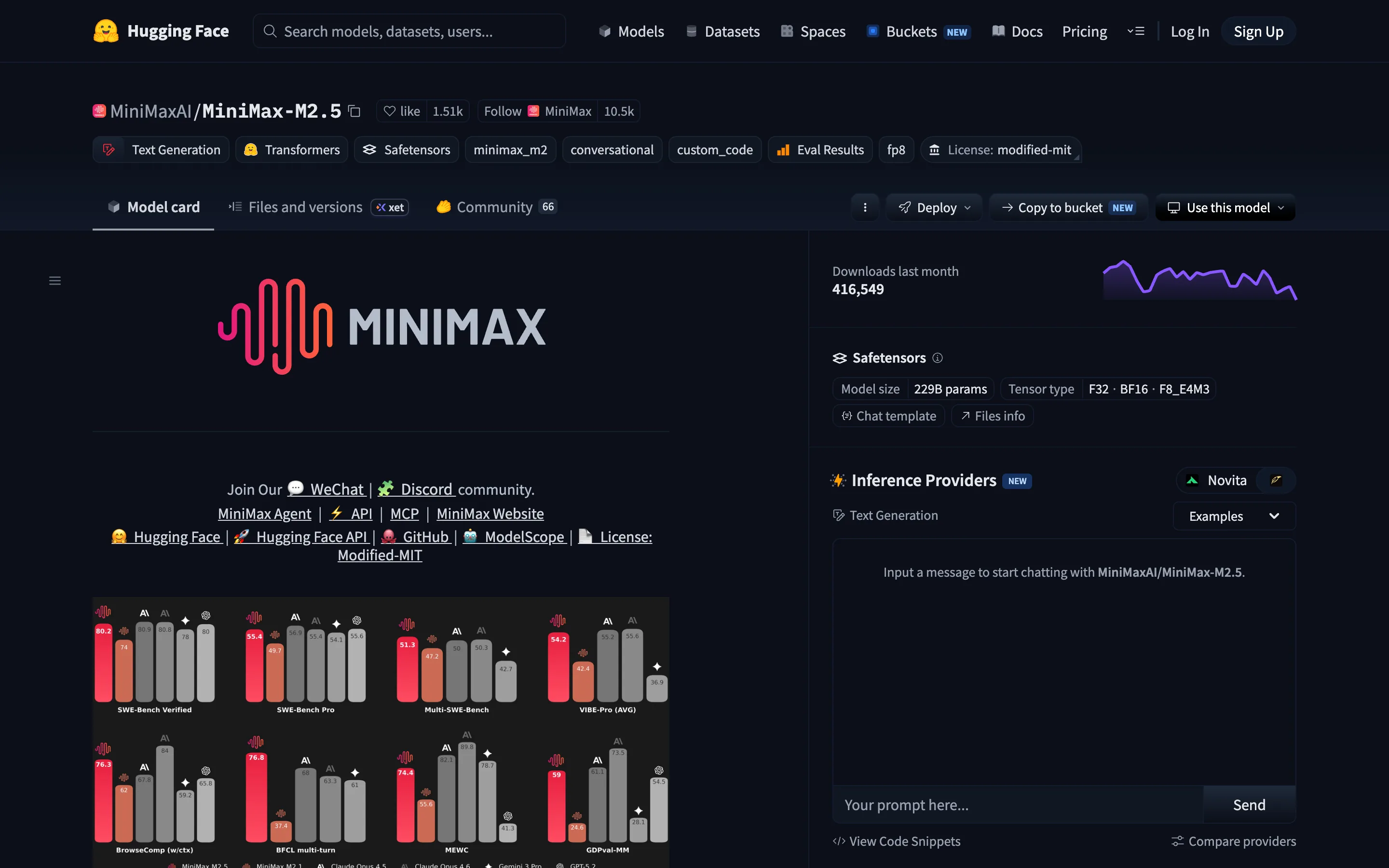Switch to the Model card tab

click(x=153, y=207)
